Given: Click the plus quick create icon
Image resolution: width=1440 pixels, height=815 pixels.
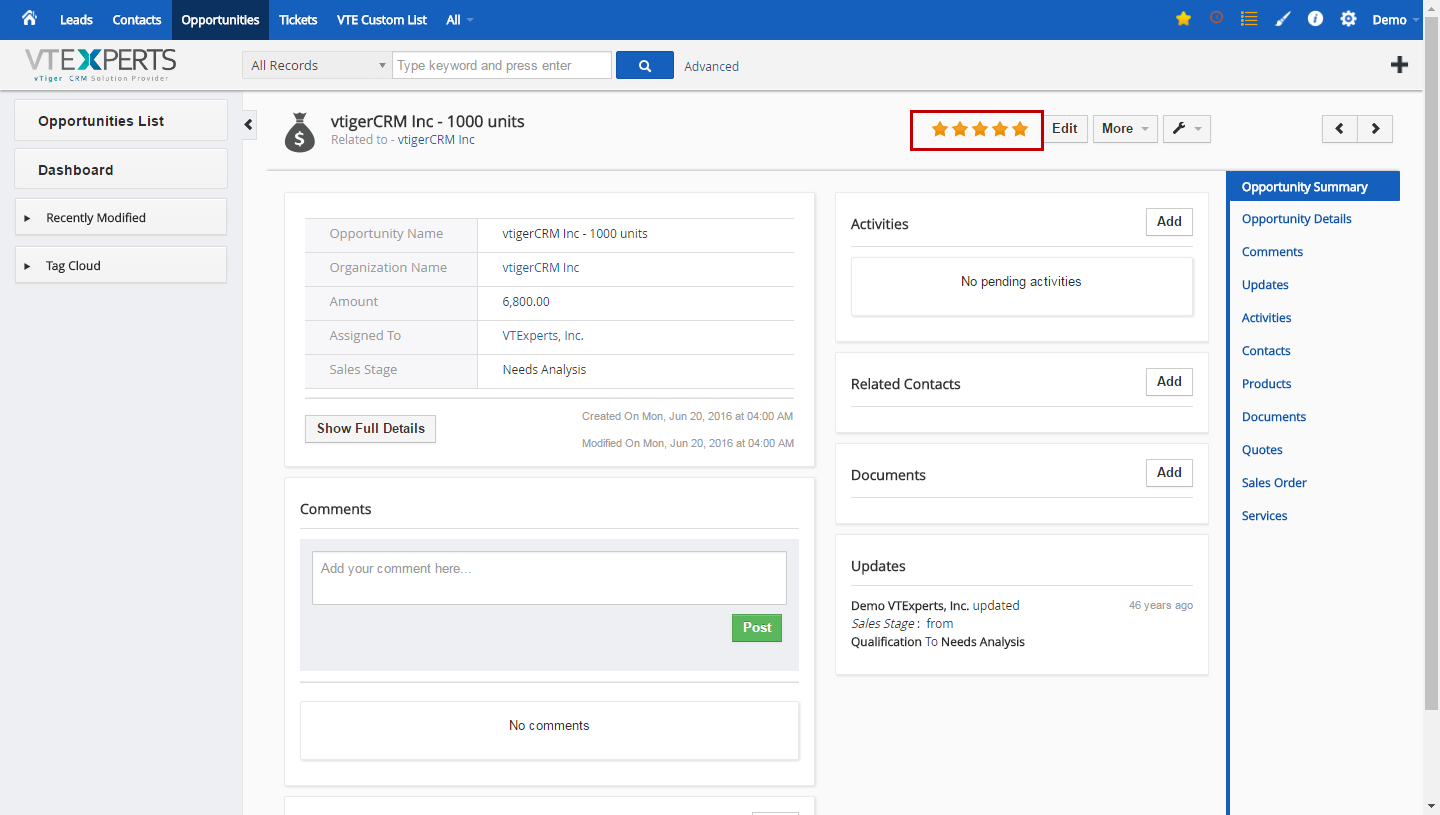Looking at the screenshot, I should tap(1400, 65).
